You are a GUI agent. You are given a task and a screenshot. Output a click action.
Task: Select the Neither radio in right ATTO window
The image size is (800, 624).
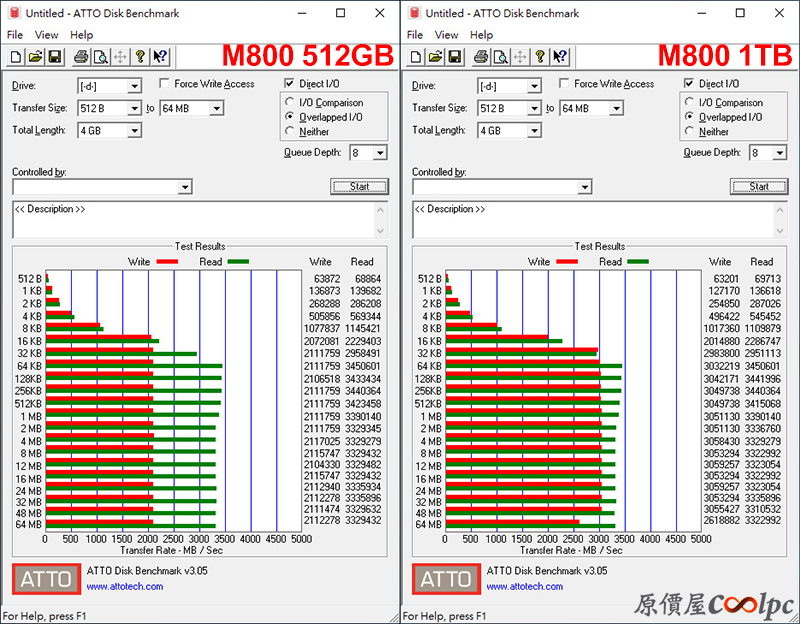pos(690,131)
